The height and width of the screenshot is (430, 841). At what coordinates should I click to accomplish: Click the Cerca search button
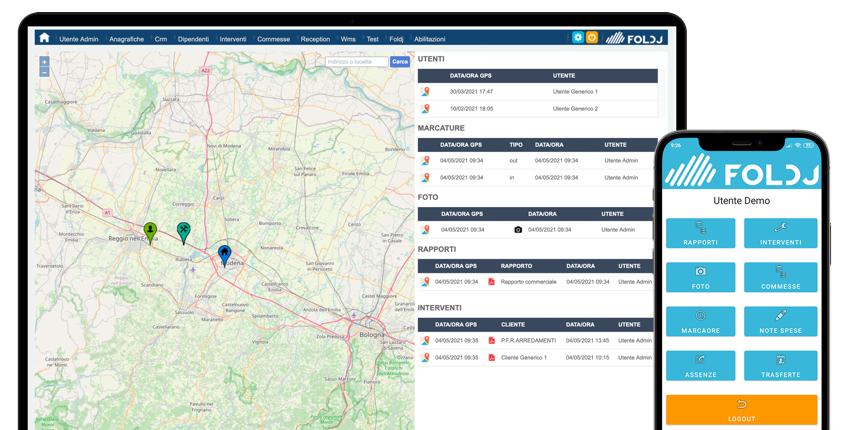400,62
